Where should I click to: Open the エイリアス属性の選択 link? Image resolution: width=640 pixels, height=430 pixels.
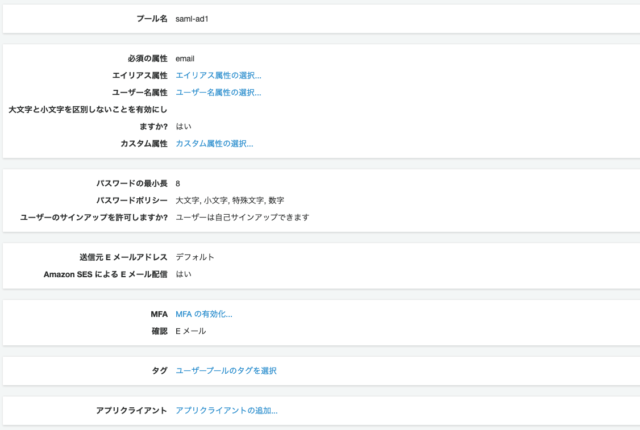[218, 75]
